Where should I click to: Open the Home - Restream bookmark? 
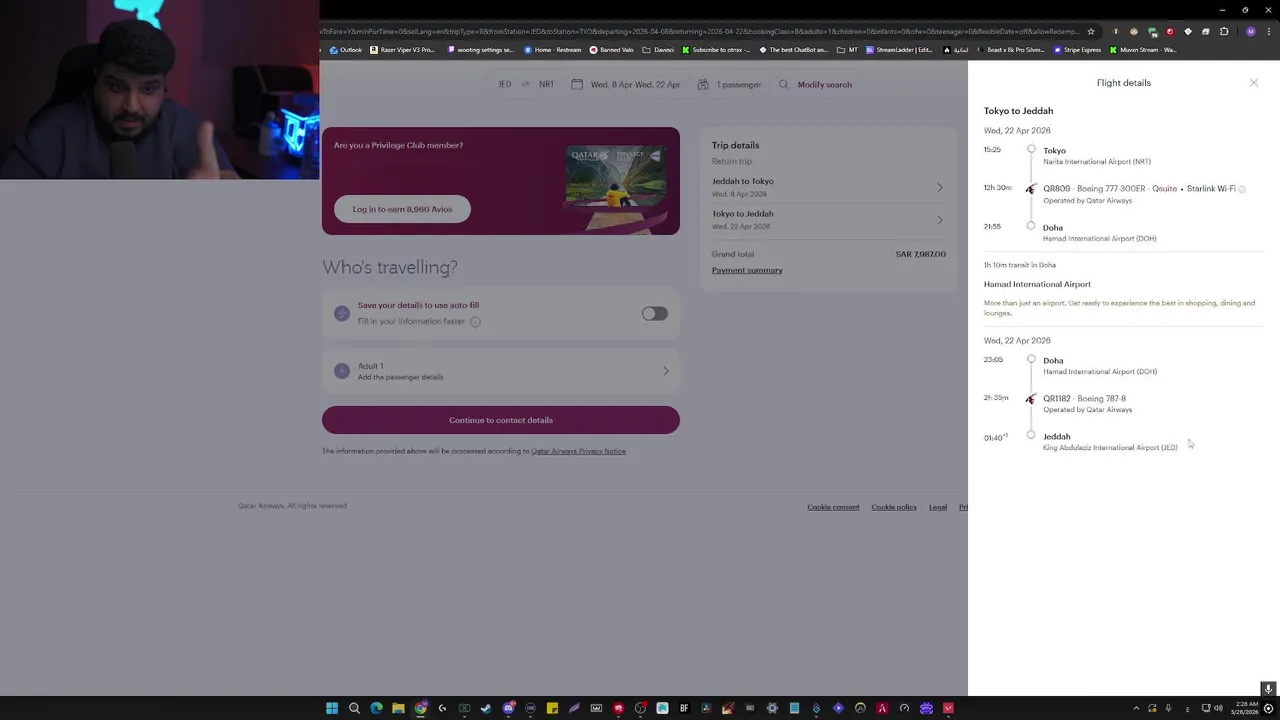coord(553,50)
